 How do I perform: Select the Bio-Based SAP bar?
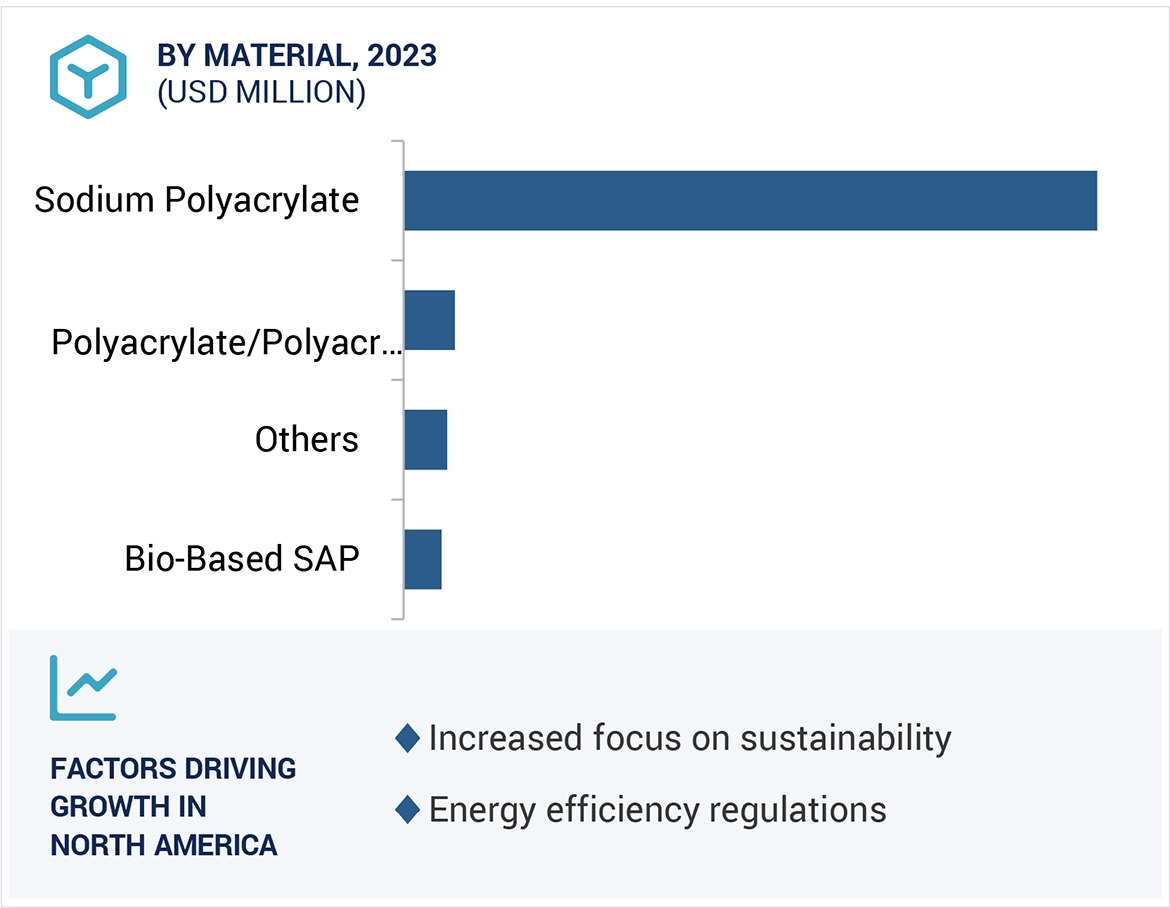point(423,559)
